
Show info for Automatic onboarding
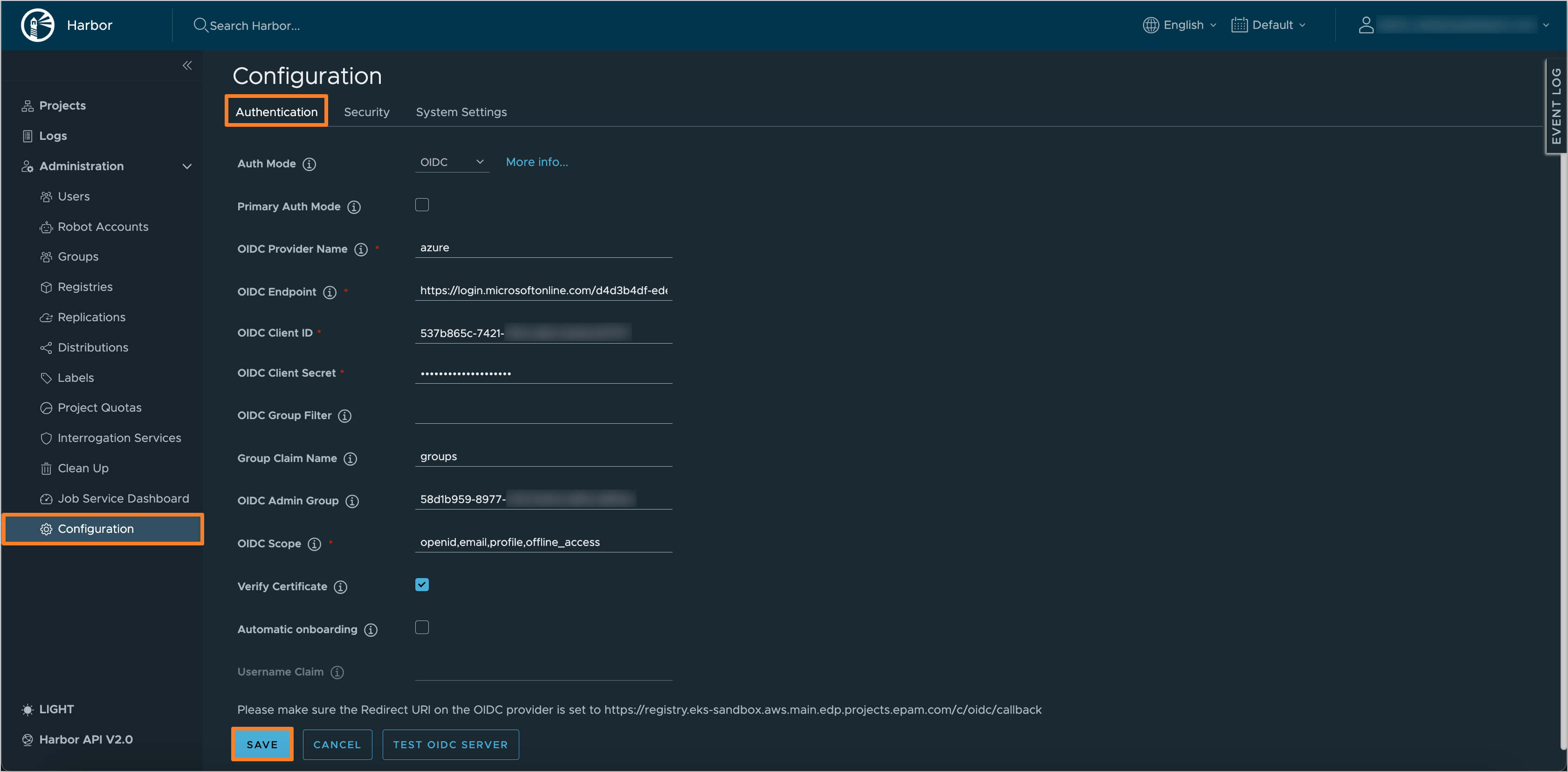[x=371, y=629]
